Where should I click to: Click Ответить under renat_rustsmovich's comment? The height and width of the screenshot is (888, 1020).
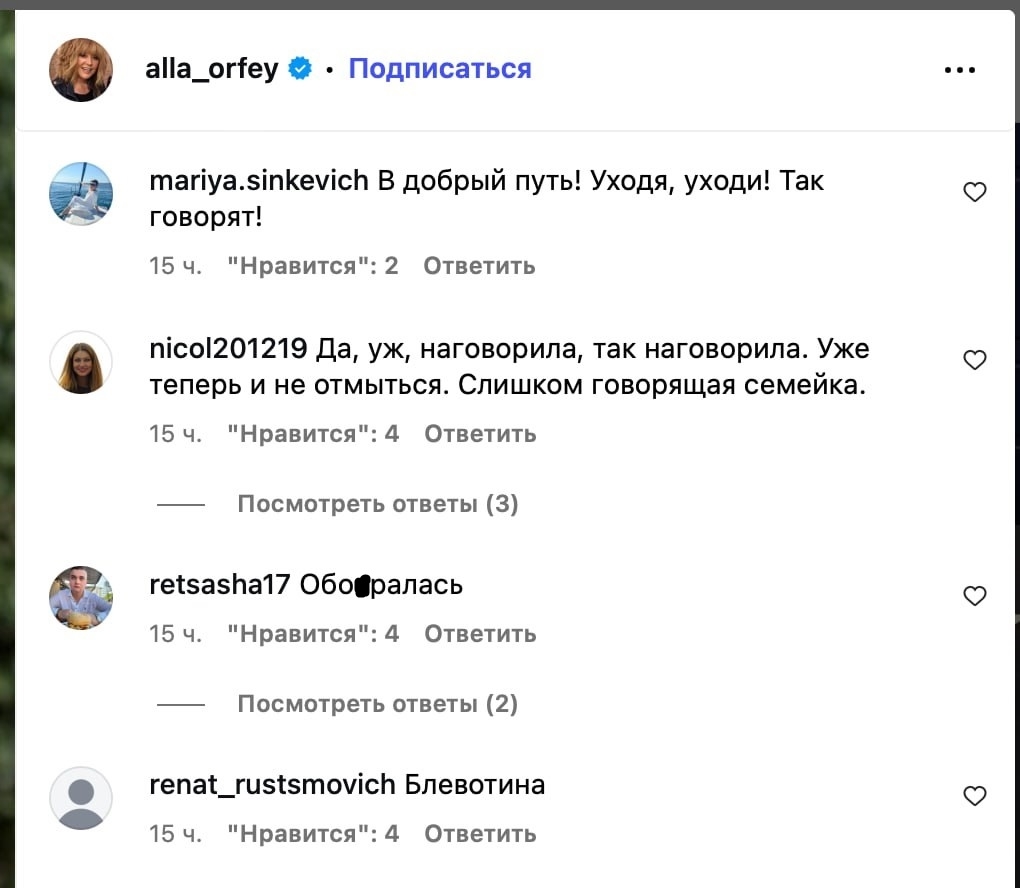(480, 834)
